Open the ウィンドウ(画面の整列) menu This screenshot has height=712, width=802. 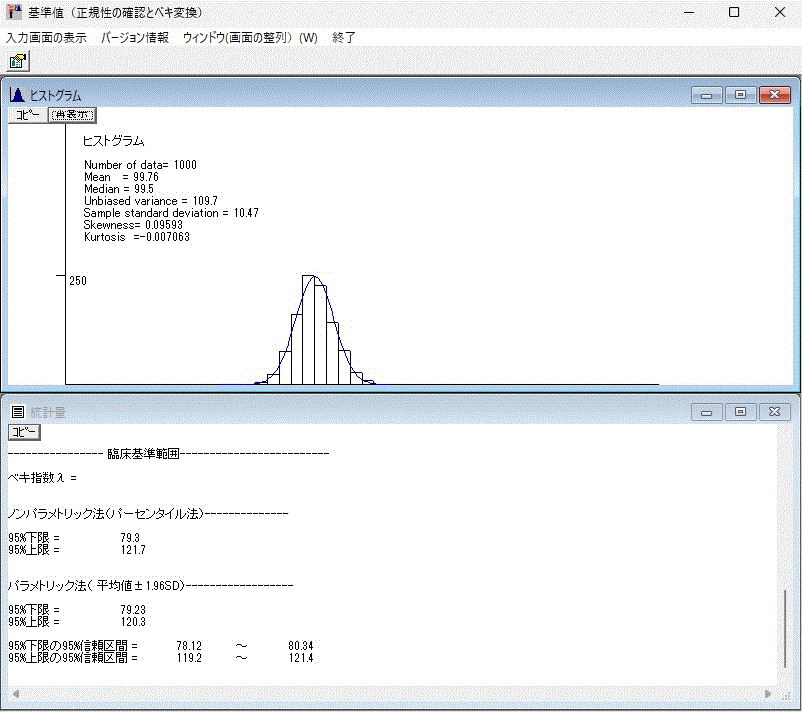pyautogui.click(x=249, y=37)
